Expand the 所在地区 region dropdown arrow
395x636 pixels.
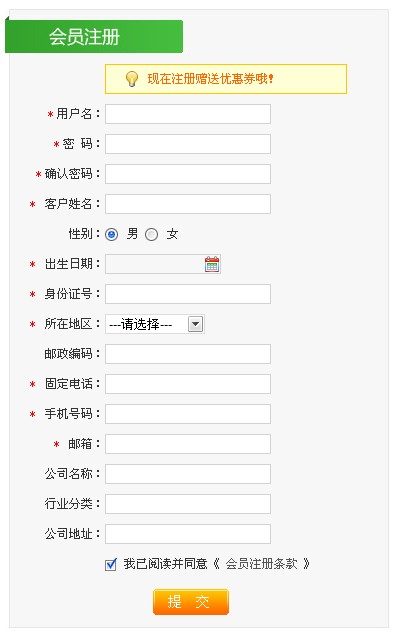195,324
